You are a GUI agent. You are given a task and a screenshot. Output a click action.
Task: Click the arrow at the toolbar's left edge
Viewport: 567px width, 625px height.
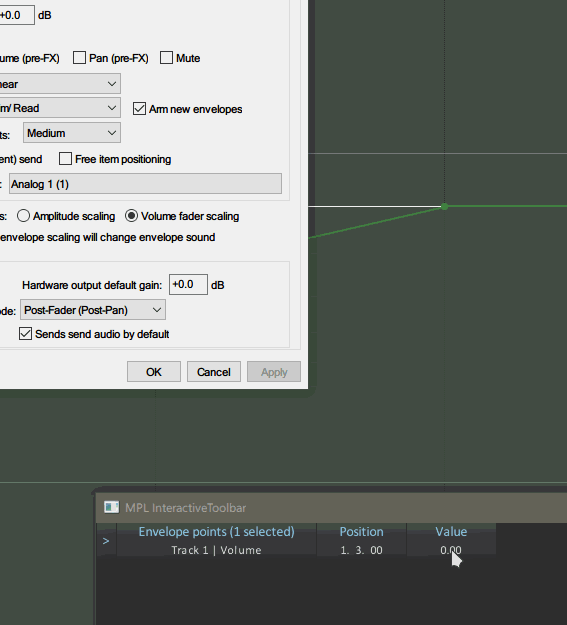pos(106,541)
